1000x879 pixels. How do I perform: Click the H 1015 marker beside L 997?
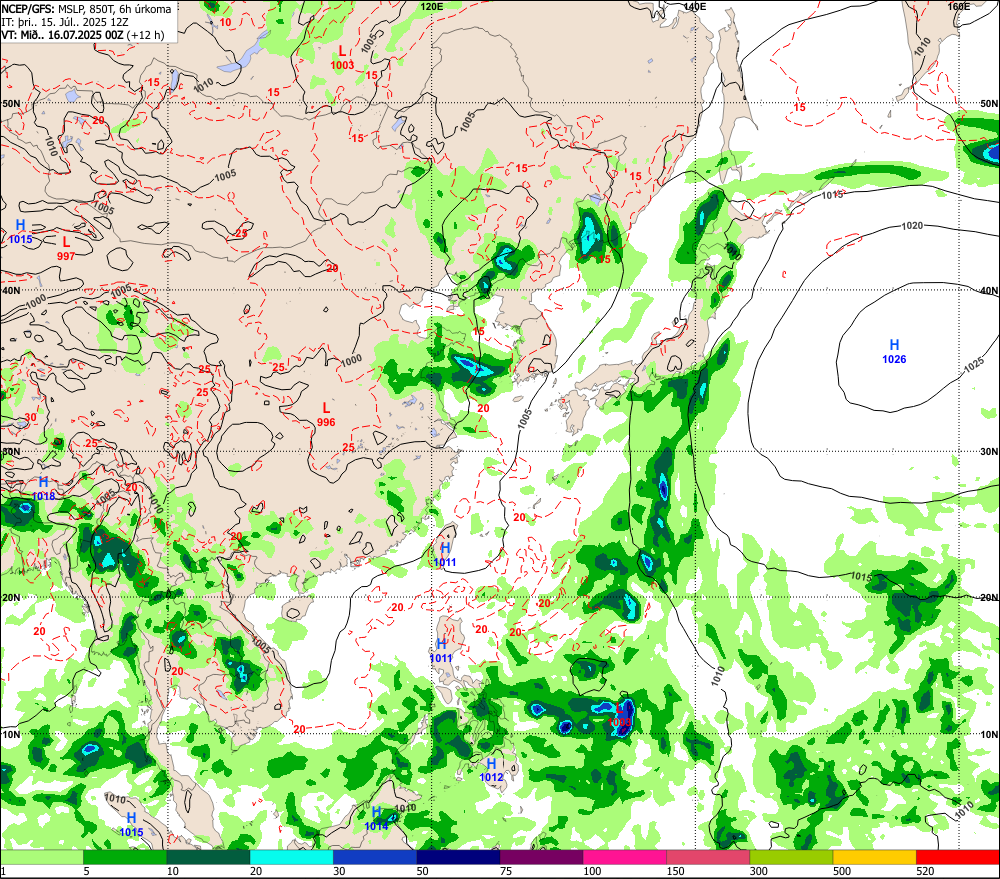(x=20, y=232)
